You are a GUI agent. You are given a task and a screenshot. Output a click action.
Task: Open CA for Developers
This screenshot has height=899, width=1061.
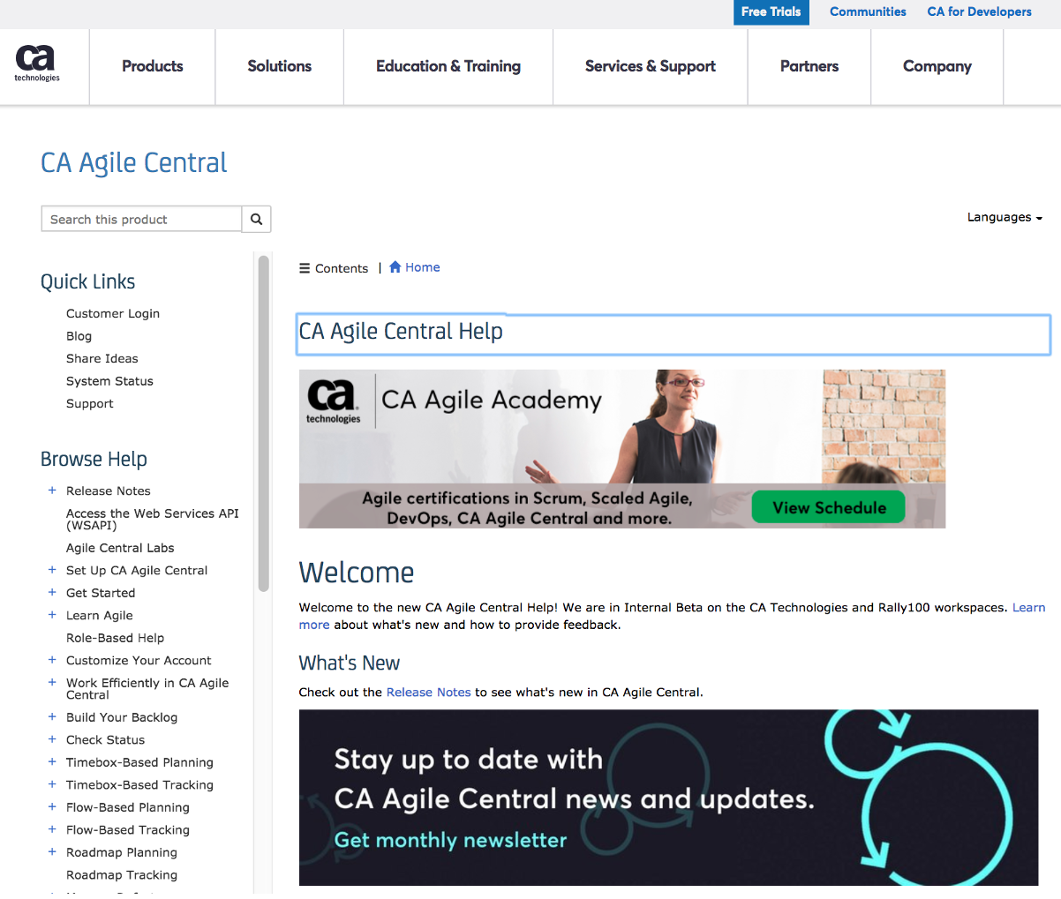point(979,12)
